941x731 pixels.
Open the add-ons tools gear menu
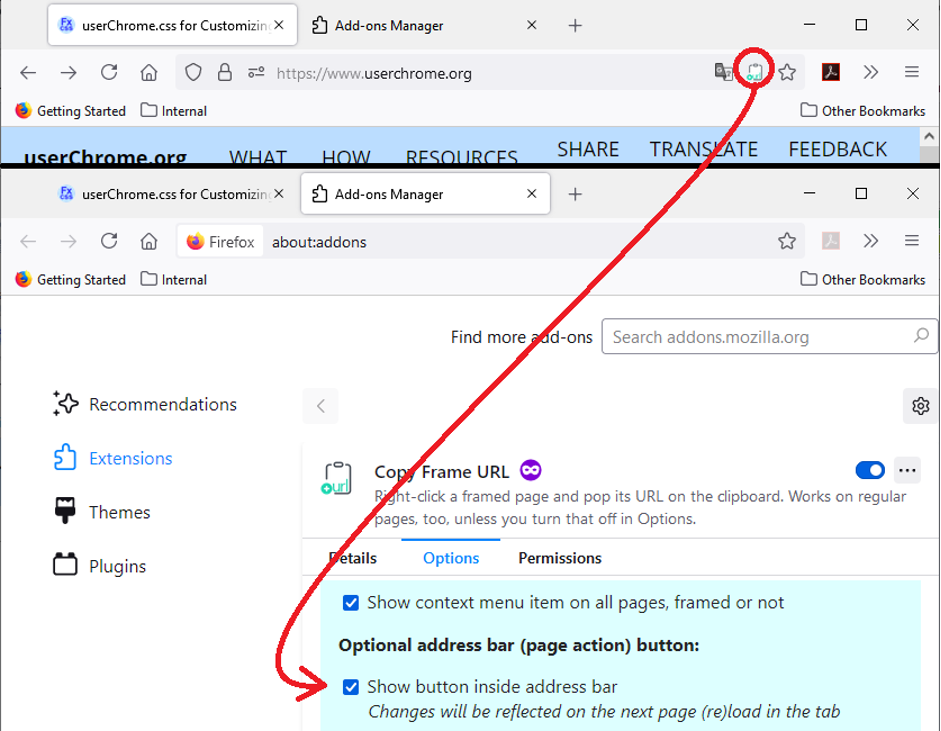pyautogui.click(x=920, y=406)
